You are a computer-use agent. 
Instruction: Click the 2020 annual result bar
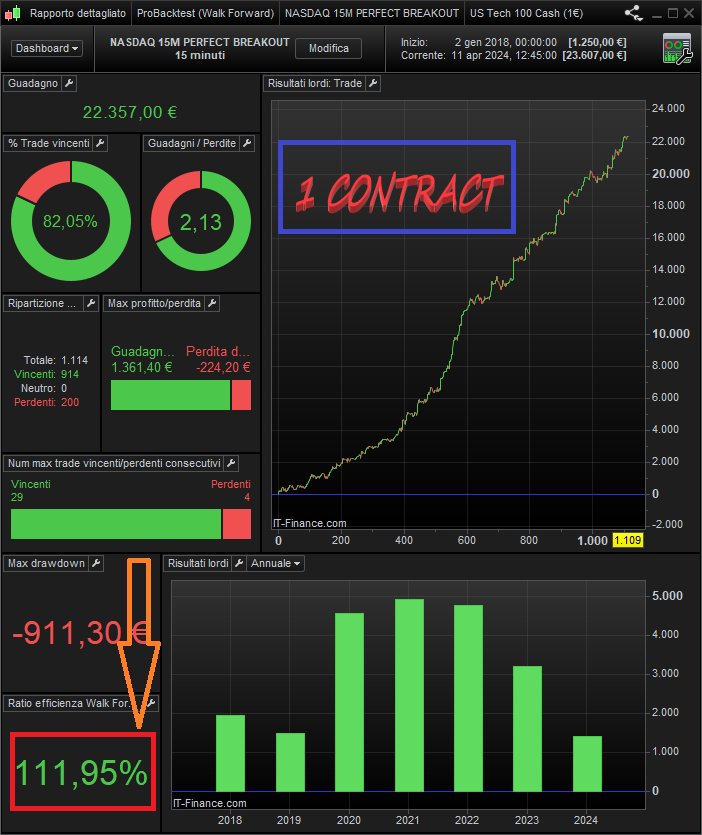[349, 702]
